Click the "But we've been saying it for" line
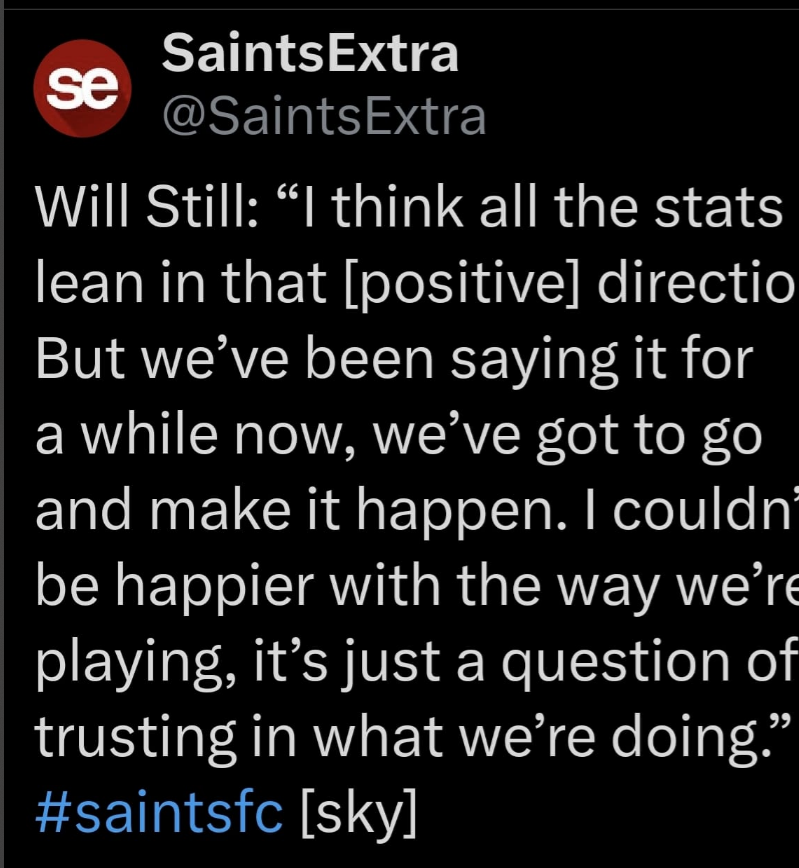This screenshot has width=799, height=868. click(393, 360)
